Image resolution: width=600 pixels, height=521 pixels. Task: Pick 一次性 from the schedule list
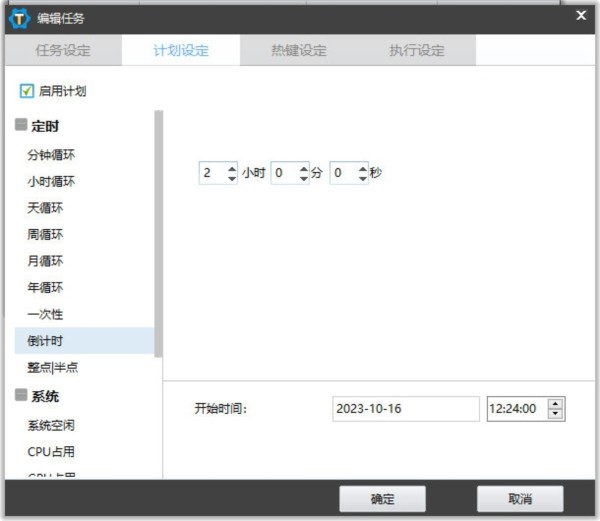coord(45,314)
